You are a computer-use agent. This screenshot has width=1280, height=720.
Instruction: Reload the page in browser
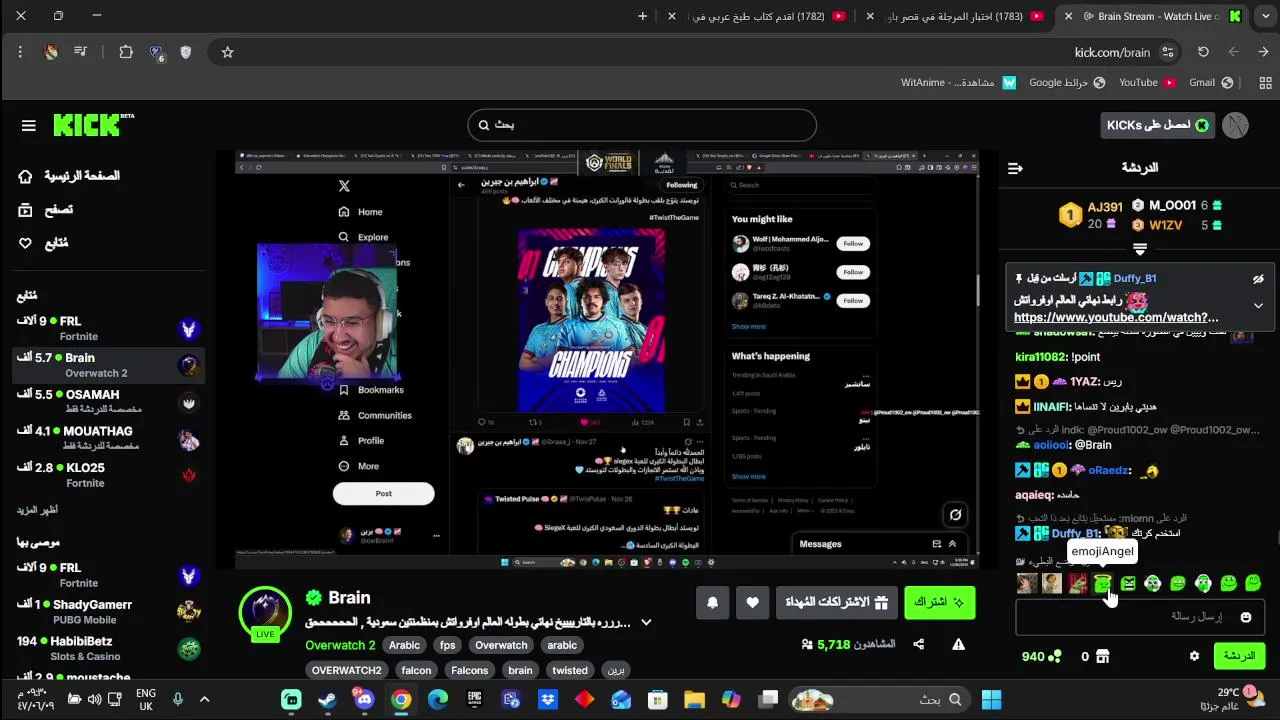[x=1203, y=52]
